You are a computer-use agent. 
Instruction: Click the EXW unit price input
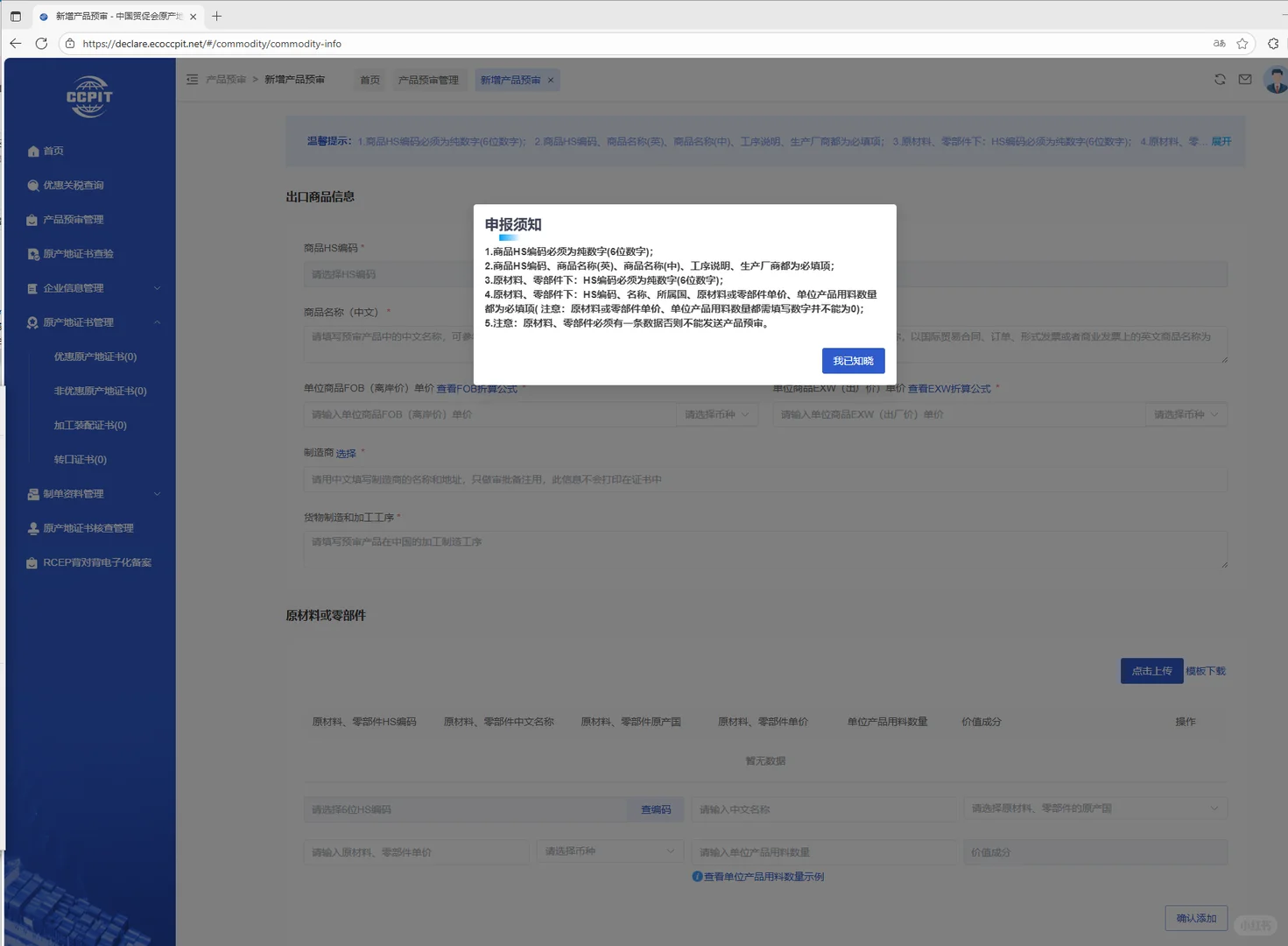(x=959, y=414)
